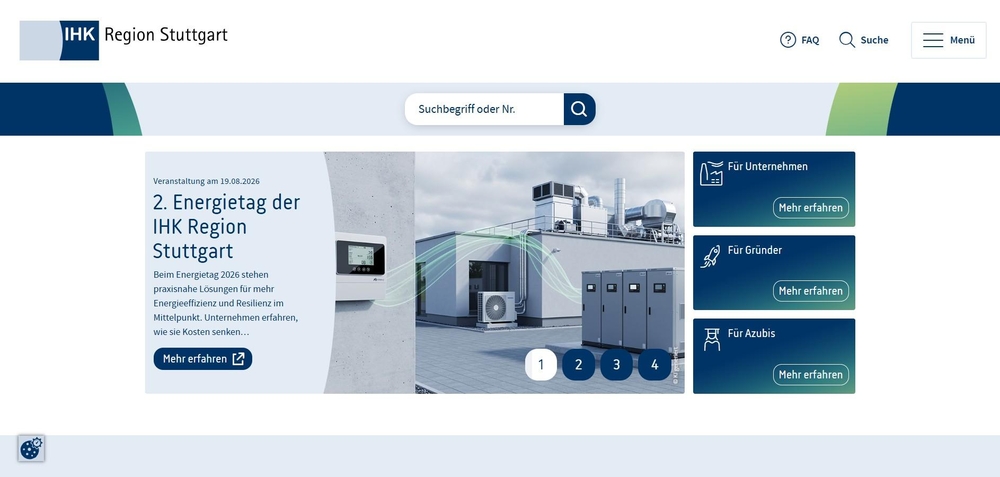Click Mehr erfahren in Für Gründer card
The image size is (1000, 477).
811,291
